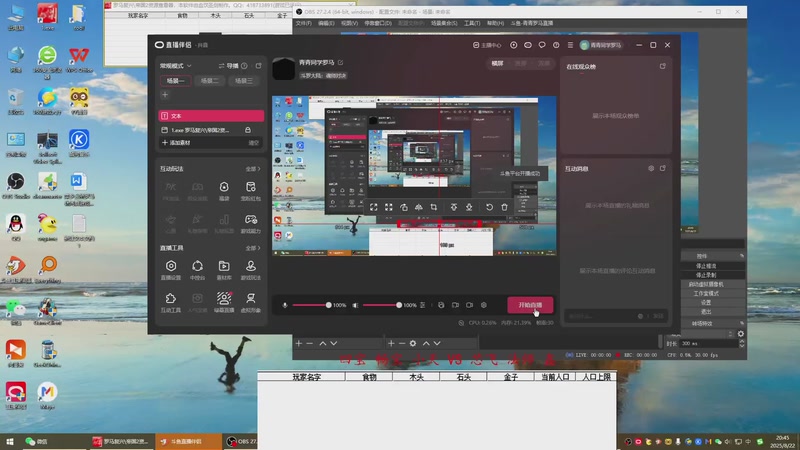
Task: Open OBS 文件(F) menu
Action: coord(304,23)
